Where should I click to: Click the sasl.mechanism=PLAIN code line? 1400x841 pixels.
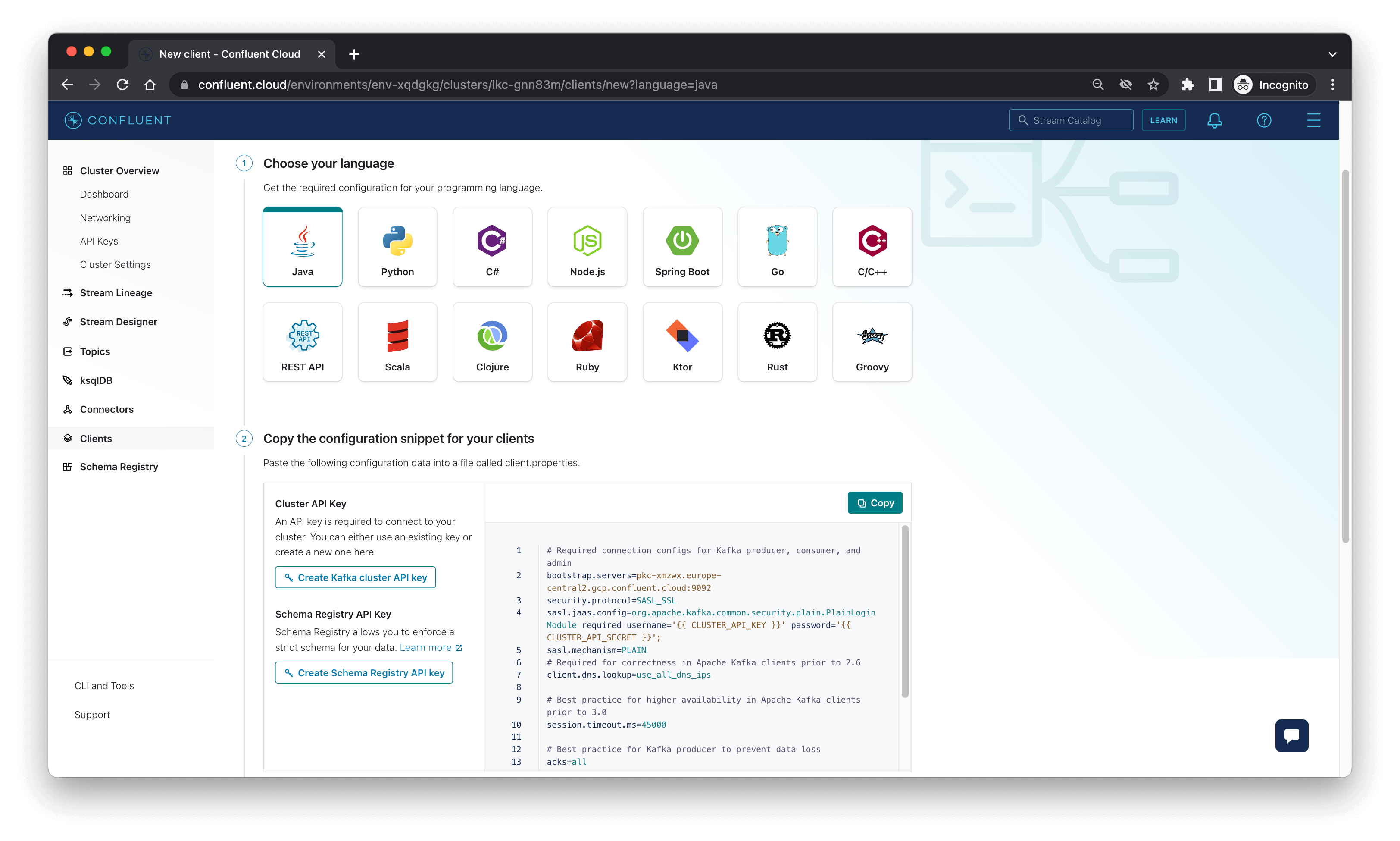click(x=597, y=650)
